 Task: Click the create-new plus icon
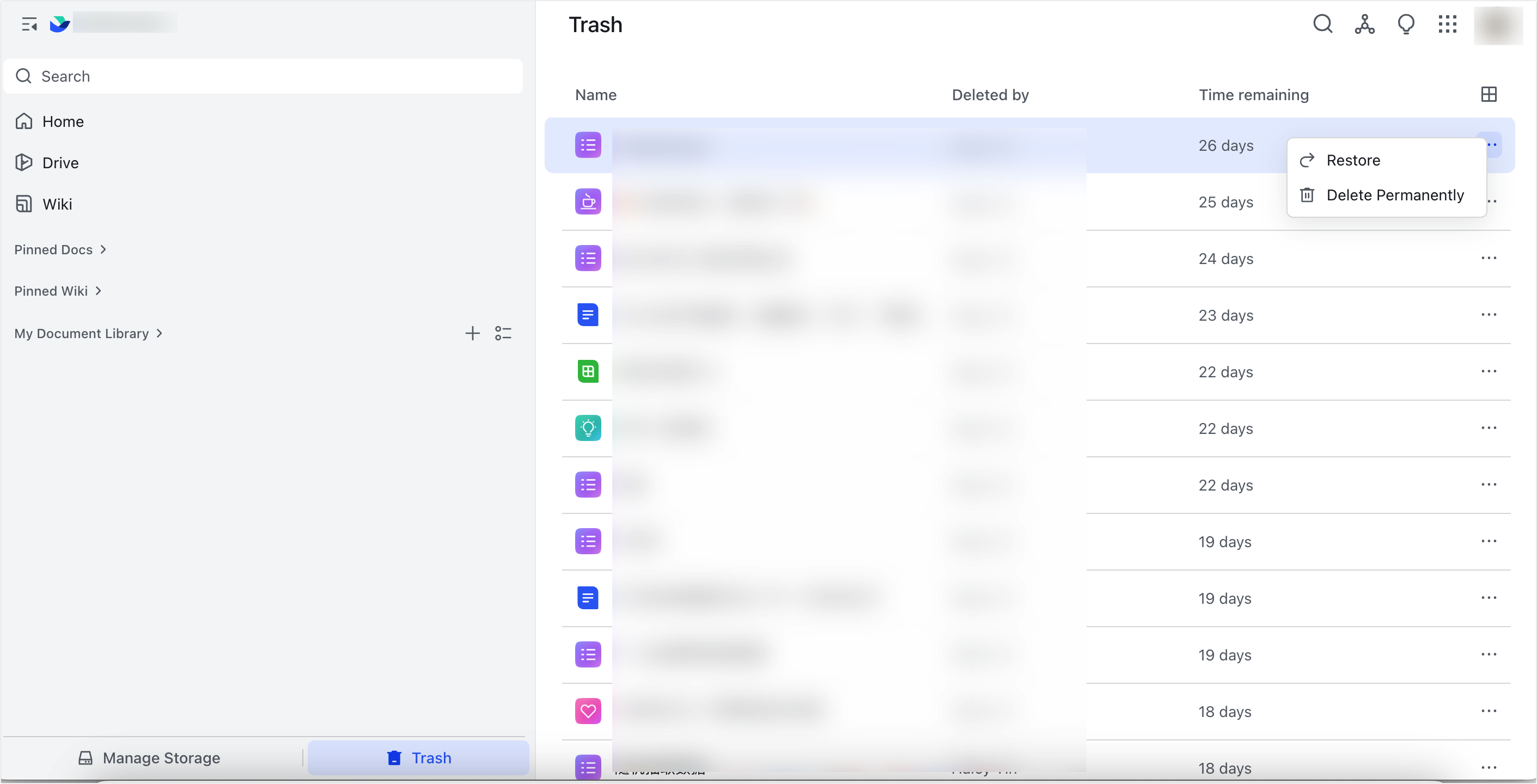tap(472, 333)
